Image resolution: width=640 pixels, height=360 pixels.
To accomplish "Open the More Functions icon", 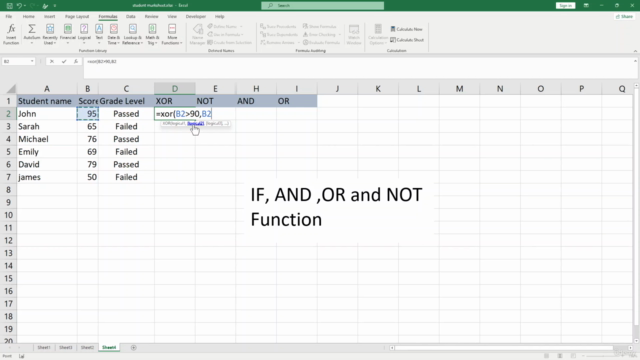I will click(x=172, y=29).
